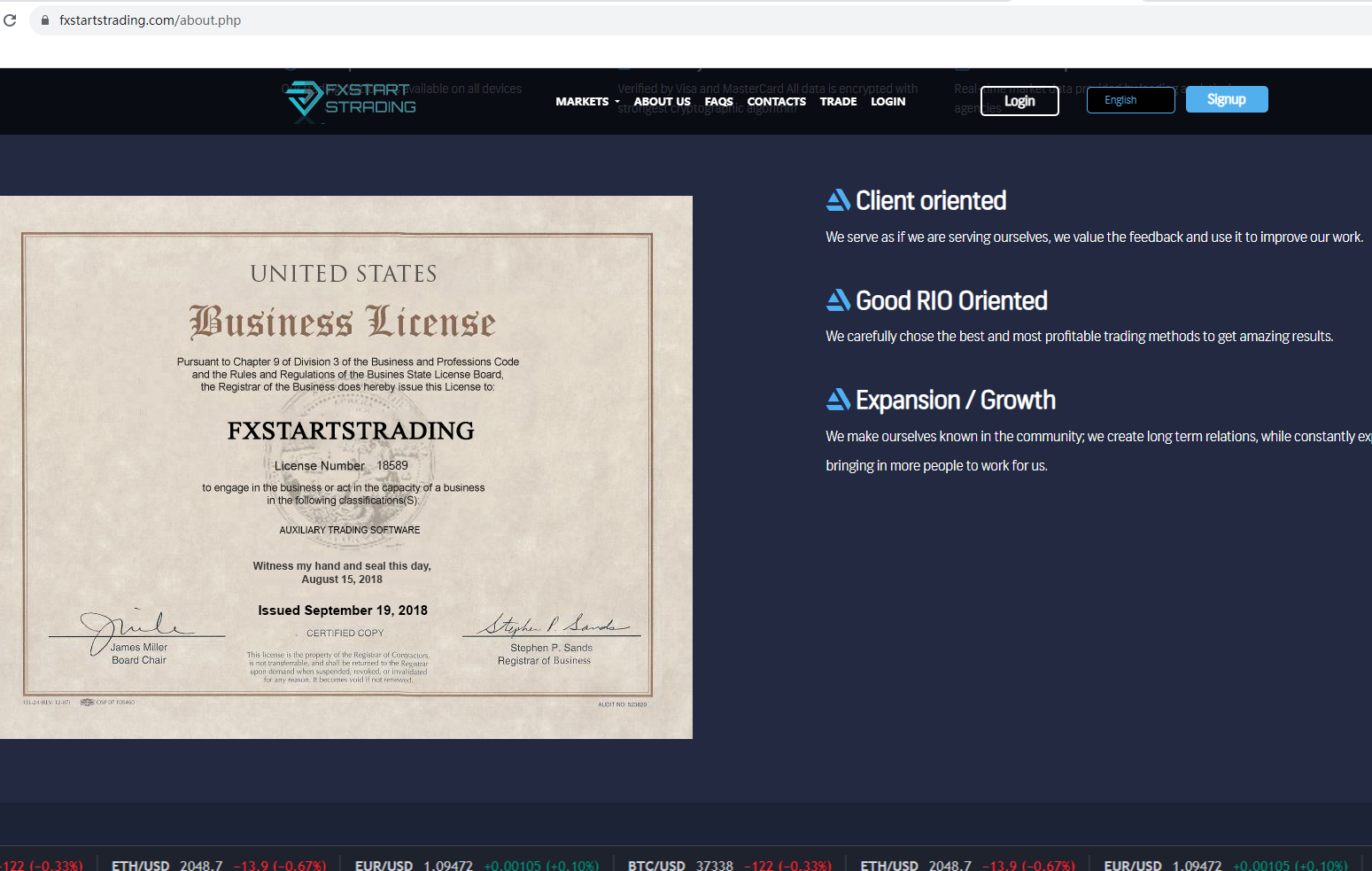The image size is (1372, 871).
Task: Click the James Miller Board Chair signature
Action: 133,627
